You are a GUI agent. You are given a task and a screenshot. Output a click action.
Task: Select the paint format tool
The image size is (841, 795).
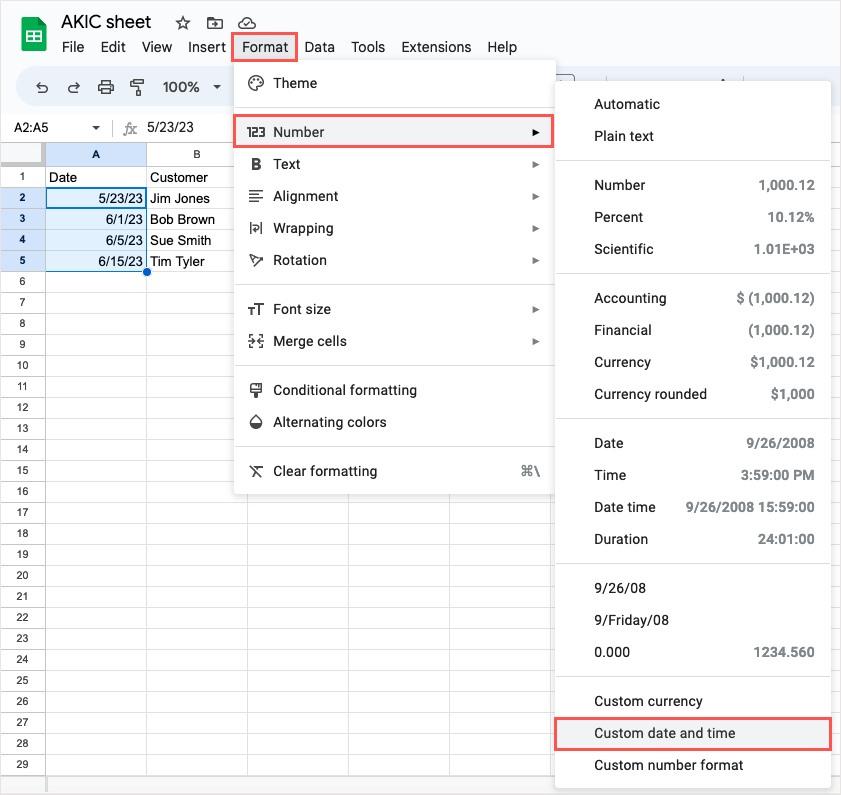(138, 87)
